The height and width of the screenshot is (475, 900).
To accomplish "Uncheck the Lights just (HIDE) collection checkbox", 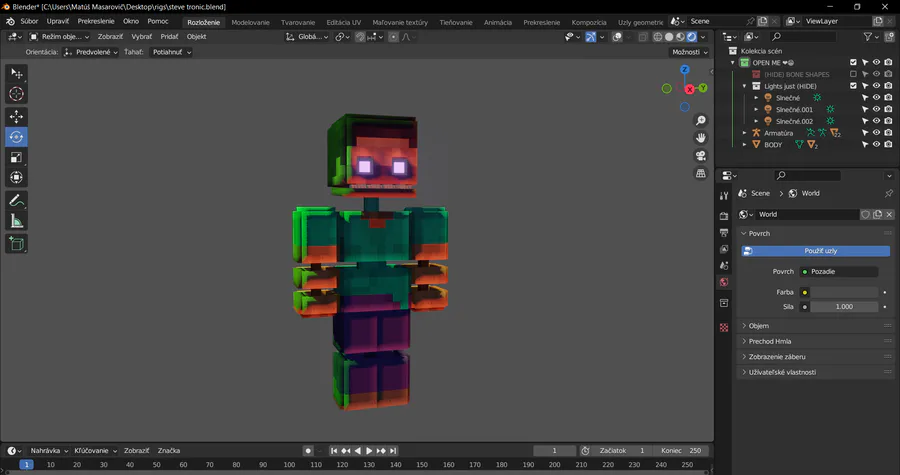I will click(x=853, y=85).
